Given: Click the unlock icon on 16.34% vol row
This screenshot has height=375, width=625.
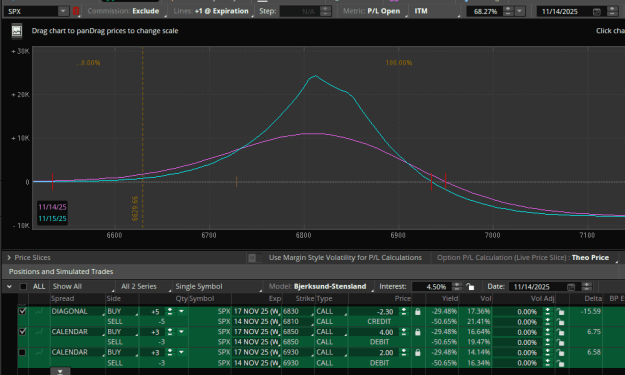Looking at the screenshot, I should tap(561, 363).
